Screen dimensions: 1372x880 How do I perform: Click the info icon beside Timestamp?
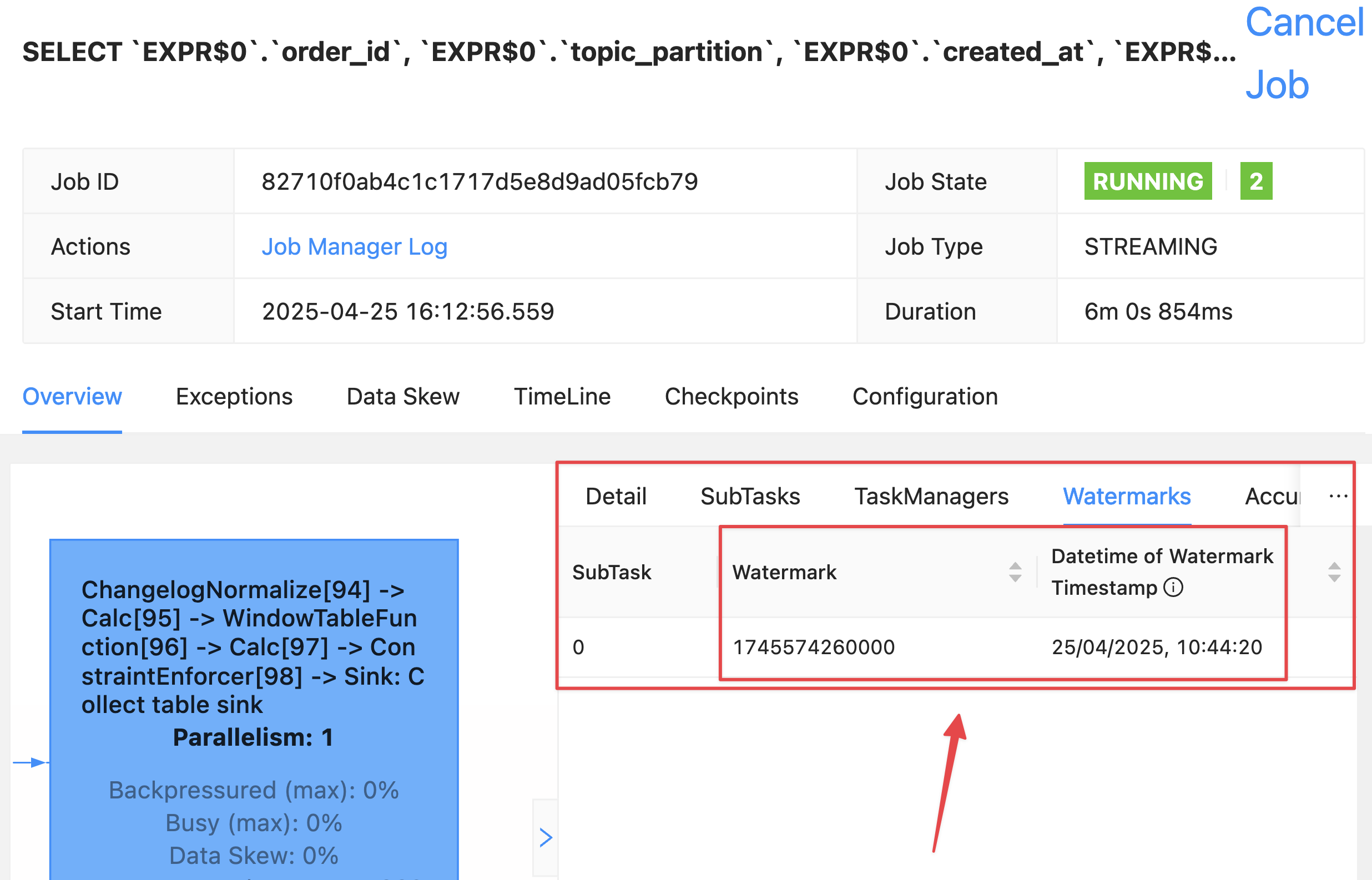click(1173, 588)
